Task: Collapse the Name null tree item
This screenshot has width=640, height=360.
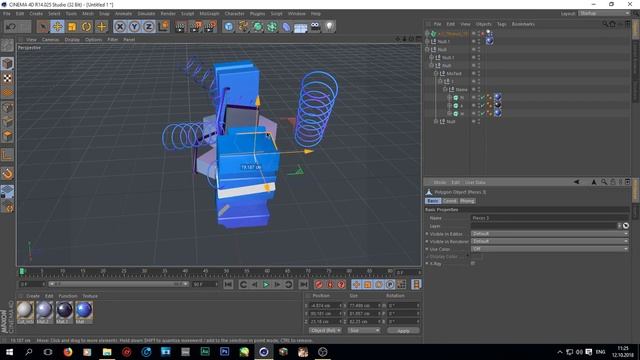Action: point(445,89)
